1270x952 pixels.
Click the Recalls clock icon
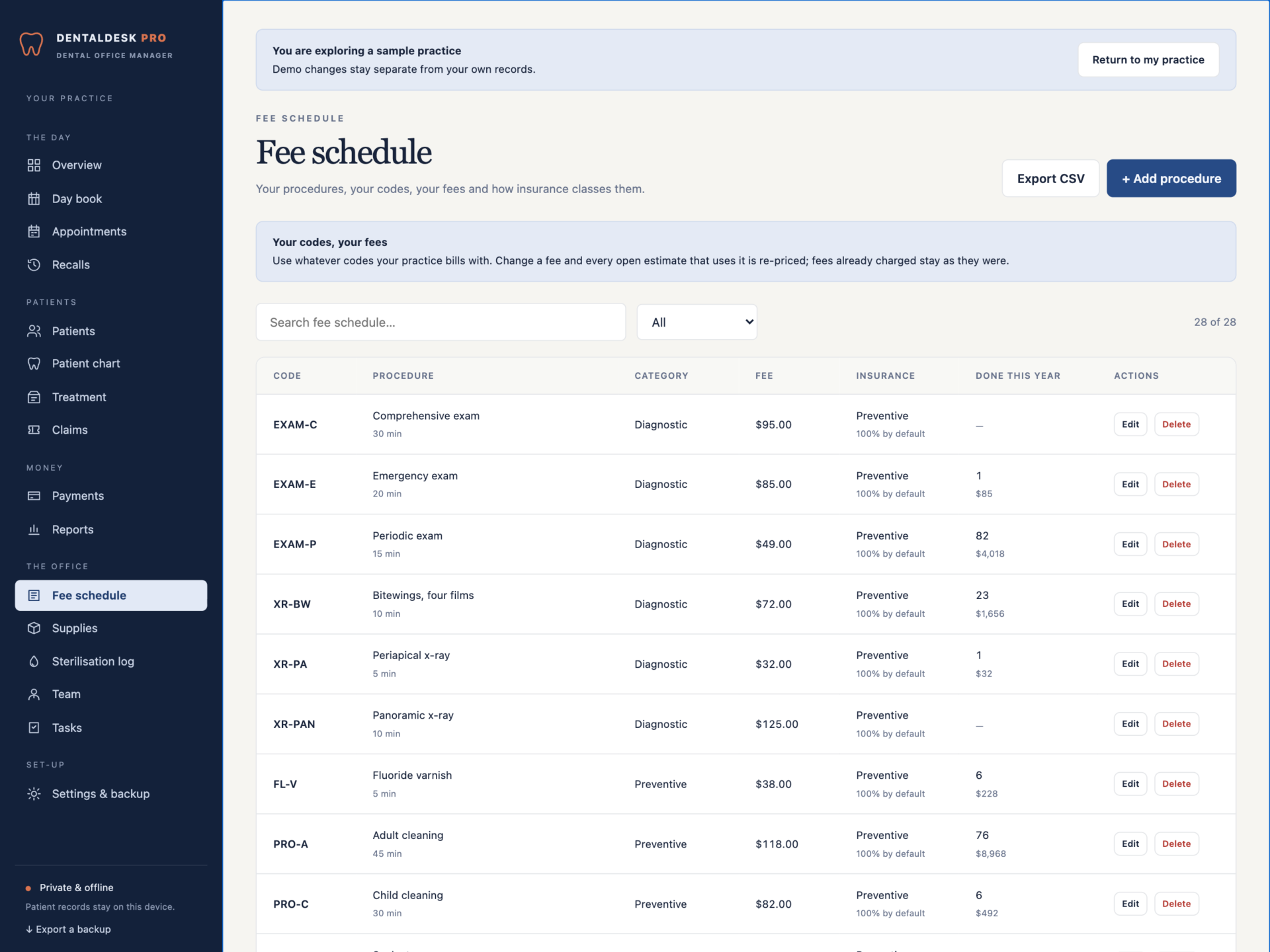(x=34, y=264)
